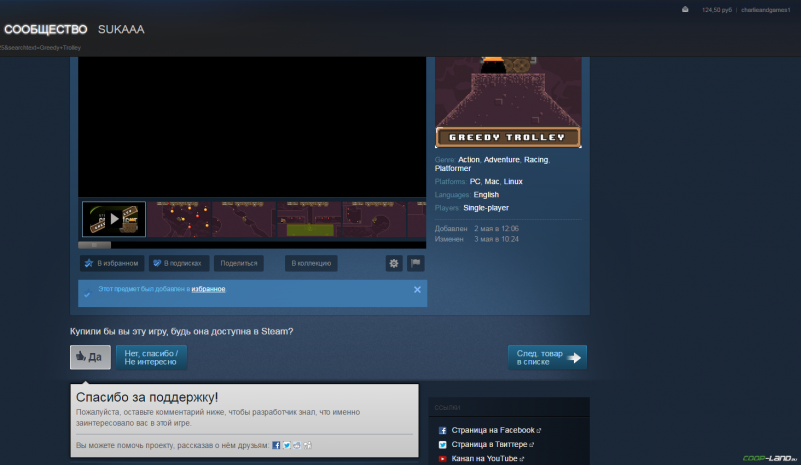Open the charlieandgames1 account name
This screenshot has width=801, height=465.
pos(765,10)
